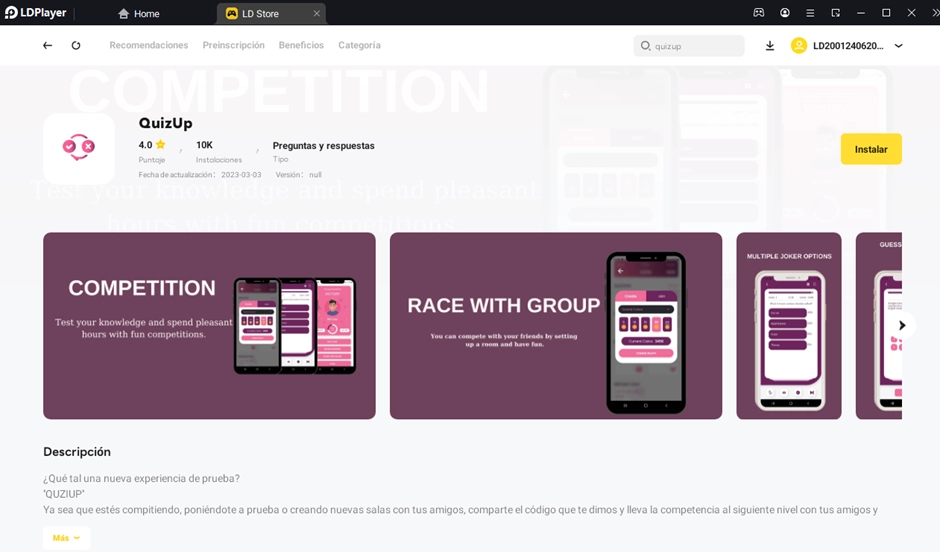Open the Preinscripción section
Image resolution: width=940 pixels, height=552 pixels.
(x=233, y=45)
